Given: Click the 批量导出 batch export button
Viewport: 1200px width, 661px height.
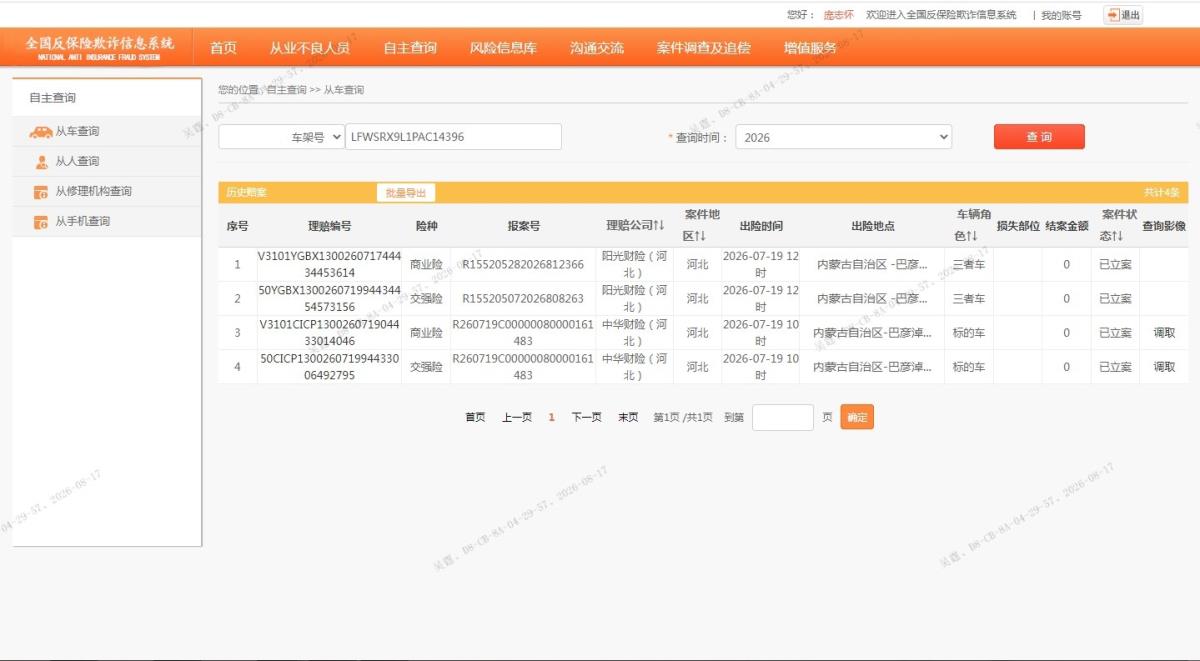Looking at the screenshot, I should pos(405,193).
